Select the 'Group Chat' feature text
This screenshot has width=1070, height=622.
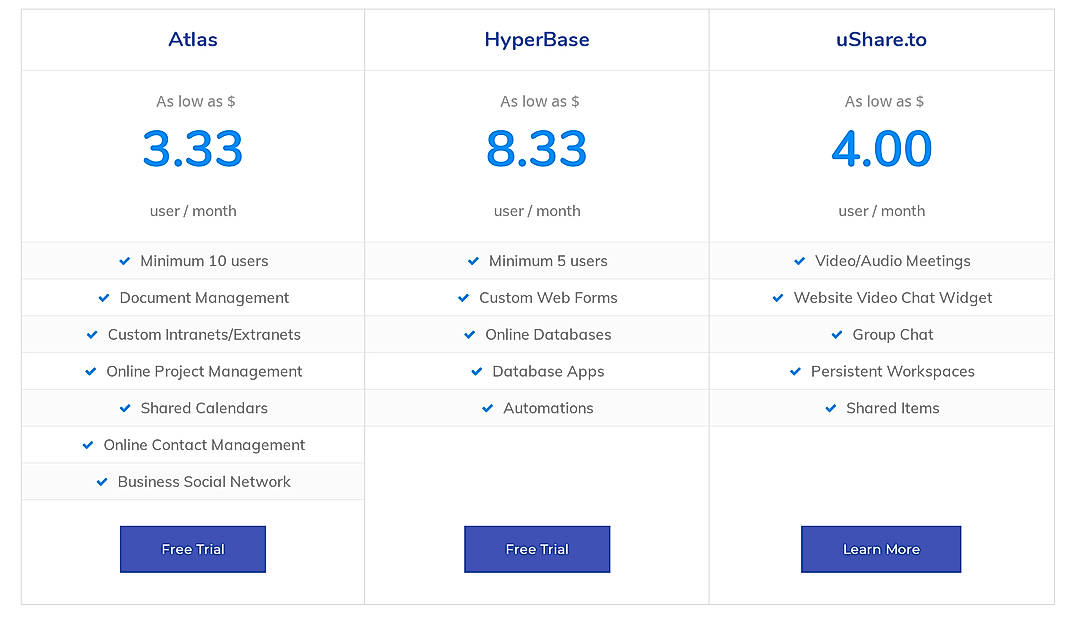pyautogui.click(x=893, y=335)
